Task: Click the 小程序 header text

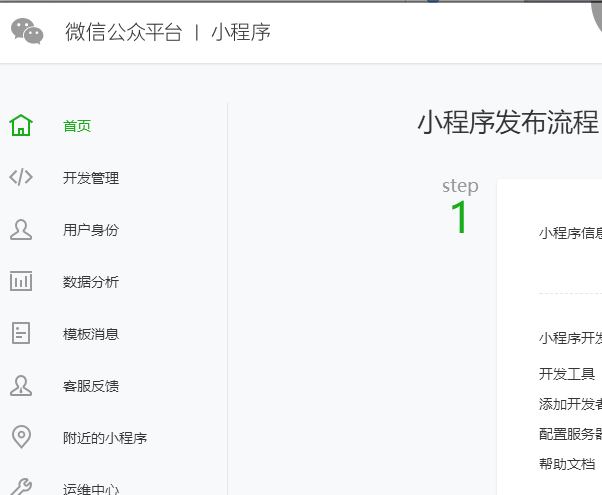Action: (x=241, y=32)
